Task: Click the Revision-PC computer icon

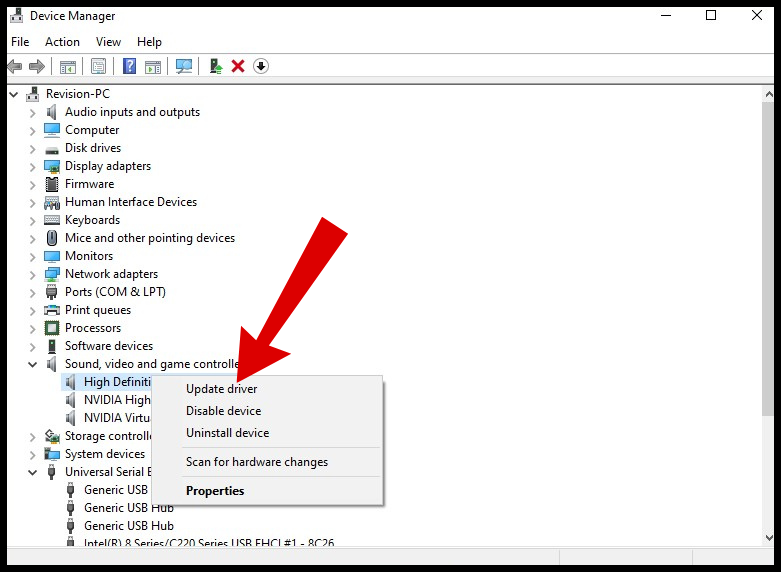Action: coord(33,94)
